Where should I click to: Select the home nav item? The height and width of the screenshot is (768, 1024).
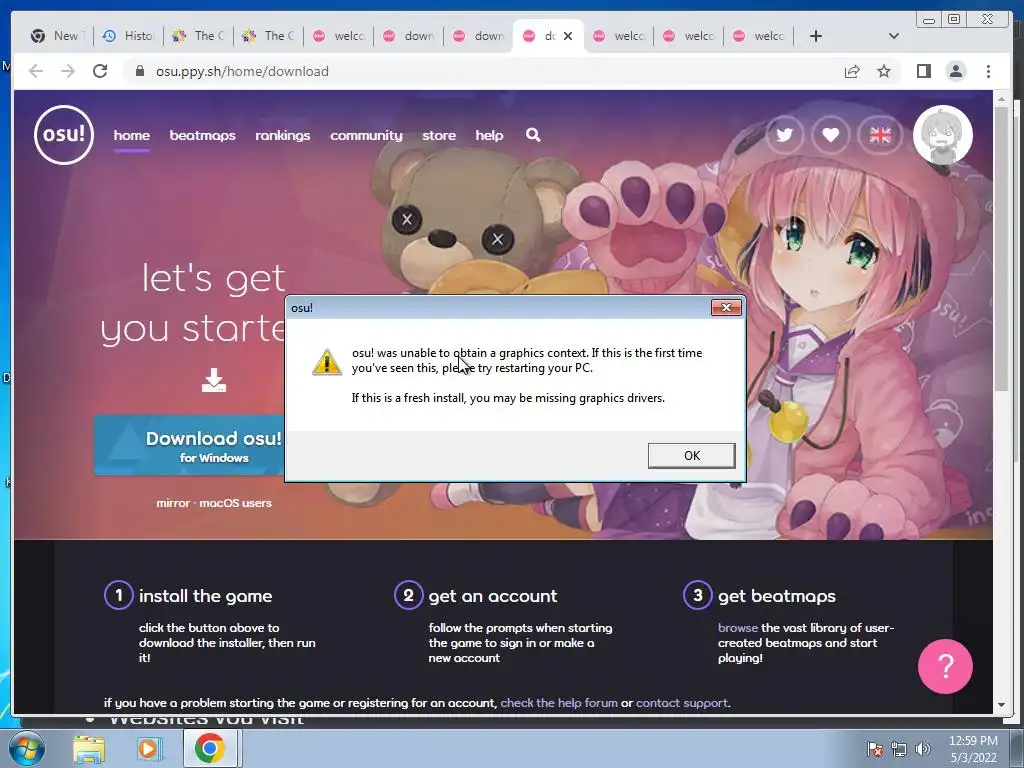tap(131, 135)
